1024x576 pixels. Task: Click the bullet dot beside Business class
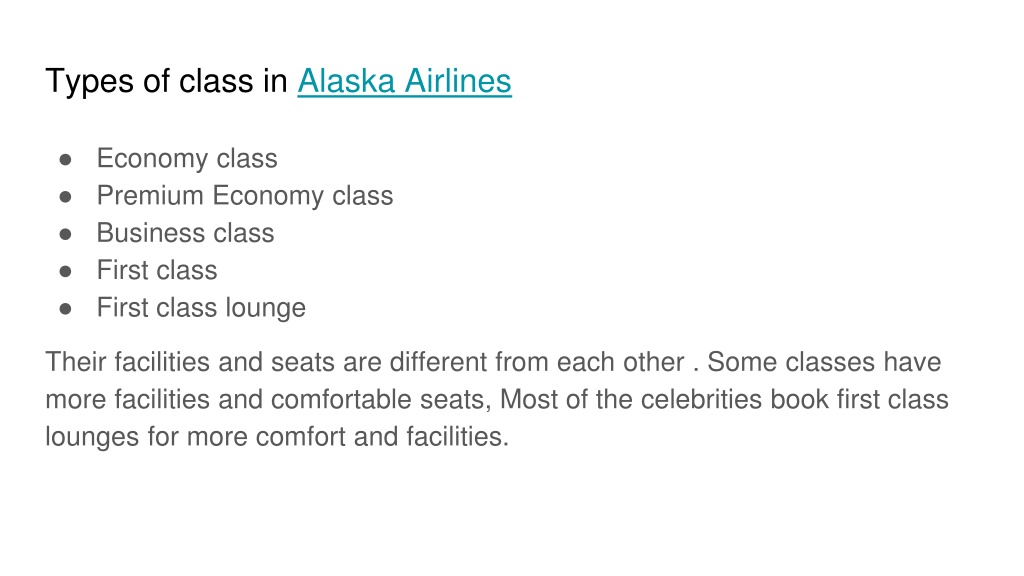[65, 234]
